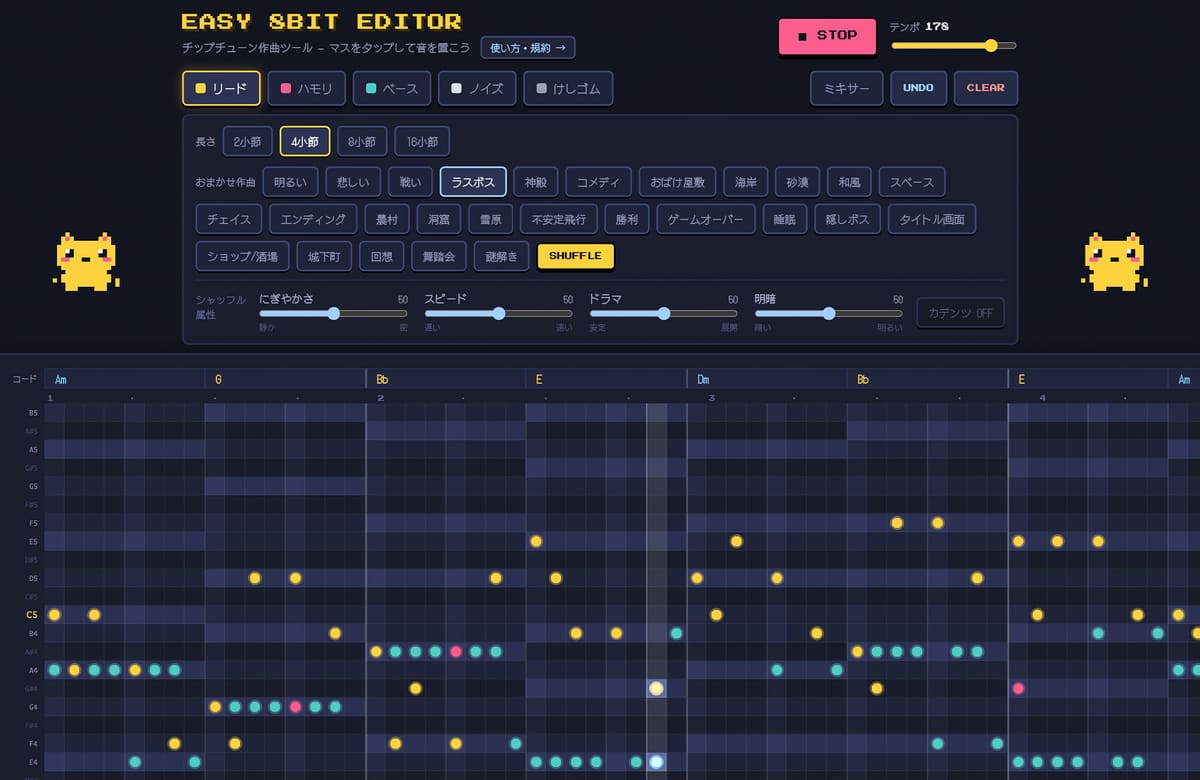Click the 謎解き preset
The height and width of the screenshot is (780, 1200).
click(501, 256)
